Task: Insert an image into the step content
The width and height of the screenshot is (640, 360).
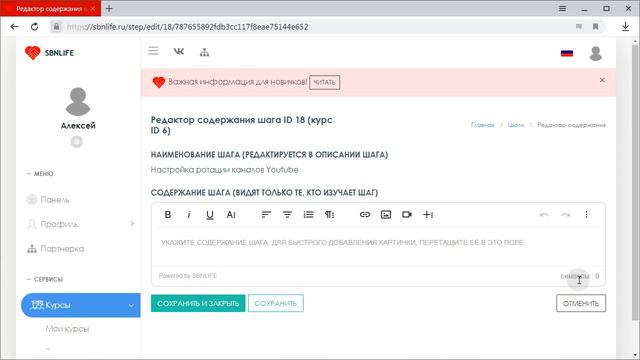Action: pos(386,215)
